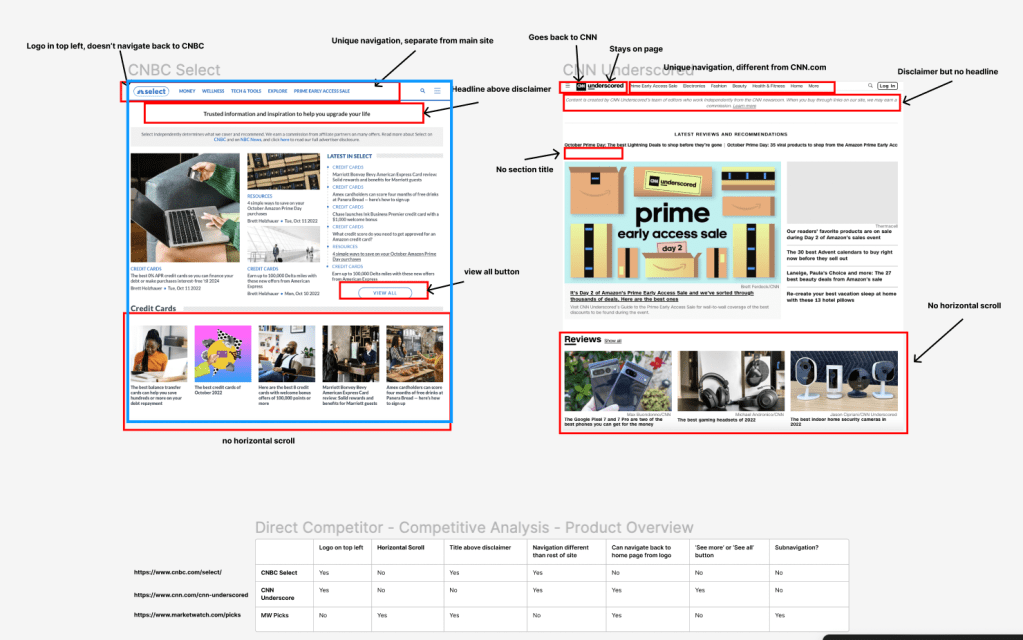Click the Show all link beside Reviews

[x=612, y=341]
